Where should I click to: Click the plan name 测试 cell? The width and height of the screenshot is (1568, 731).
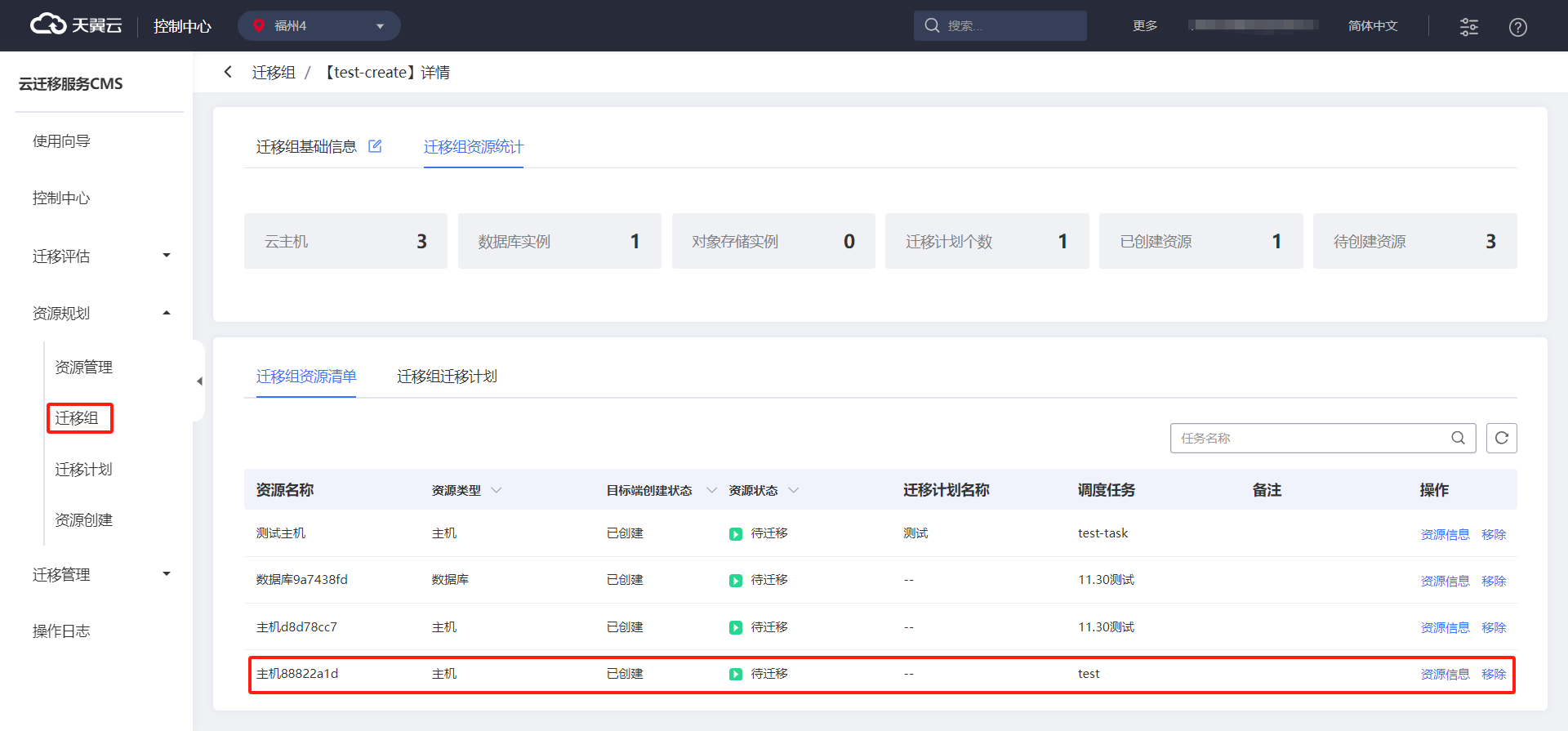click(915, 533)
